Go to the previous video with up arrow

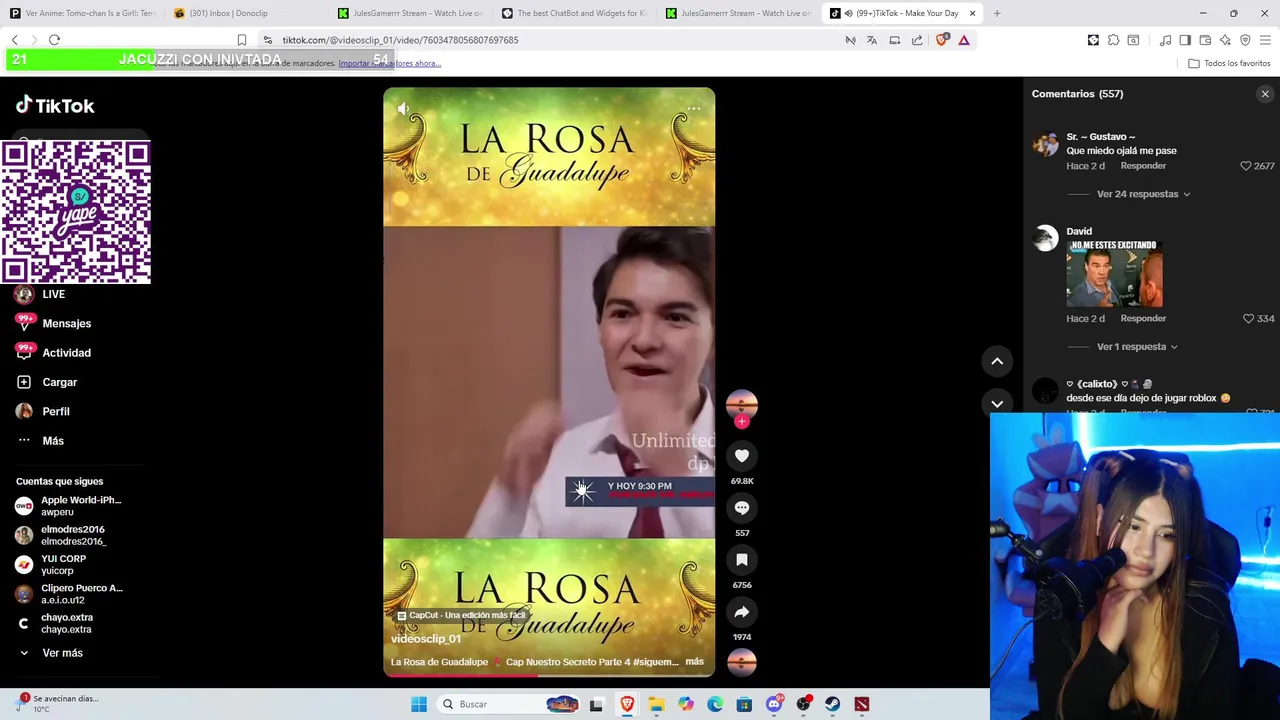[997, 361]
